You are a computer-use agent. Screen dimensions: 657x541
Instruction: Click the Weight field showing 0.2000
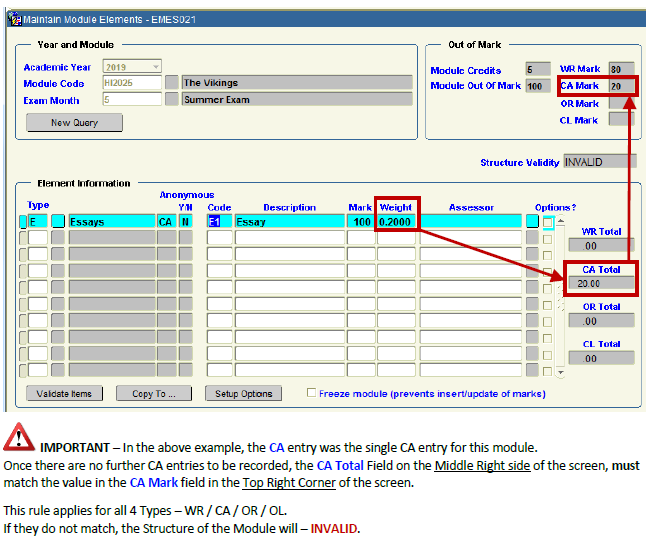point(396,222)
